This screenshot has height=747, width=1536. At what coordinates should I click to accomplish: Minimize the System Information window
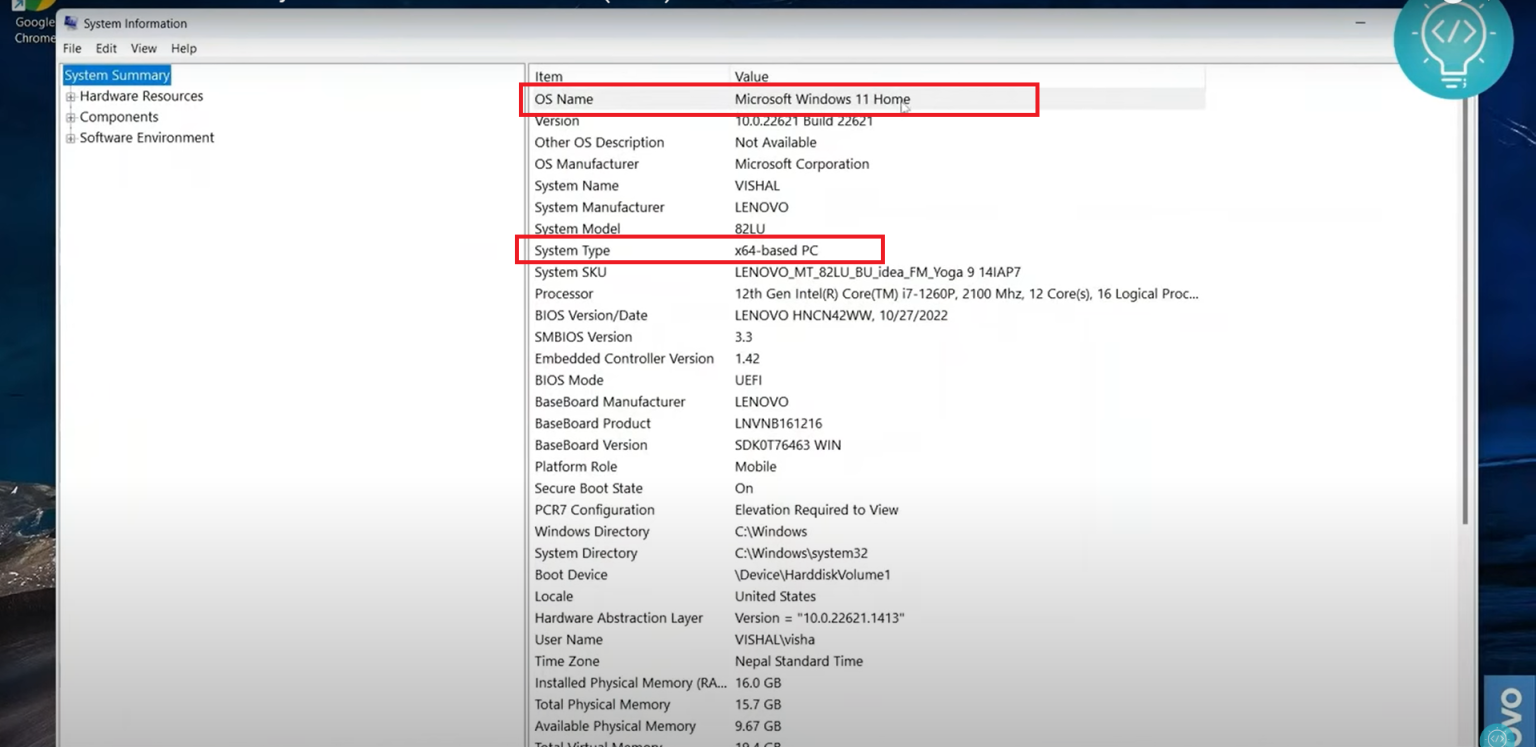(1360, 23)
